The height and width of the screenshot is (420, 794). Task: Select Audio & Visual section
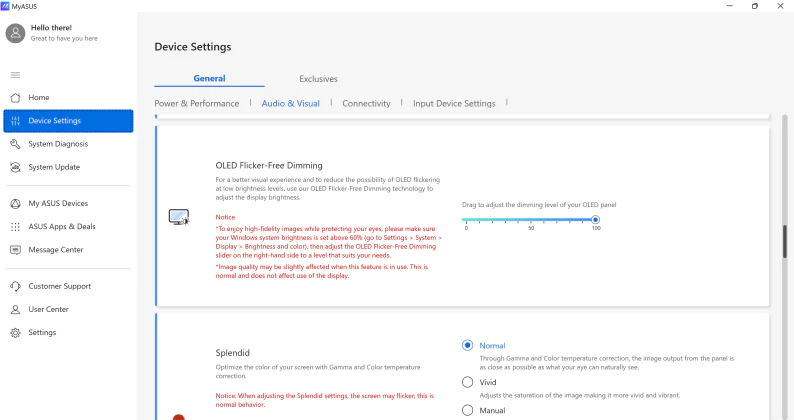[x=291, y=103]
